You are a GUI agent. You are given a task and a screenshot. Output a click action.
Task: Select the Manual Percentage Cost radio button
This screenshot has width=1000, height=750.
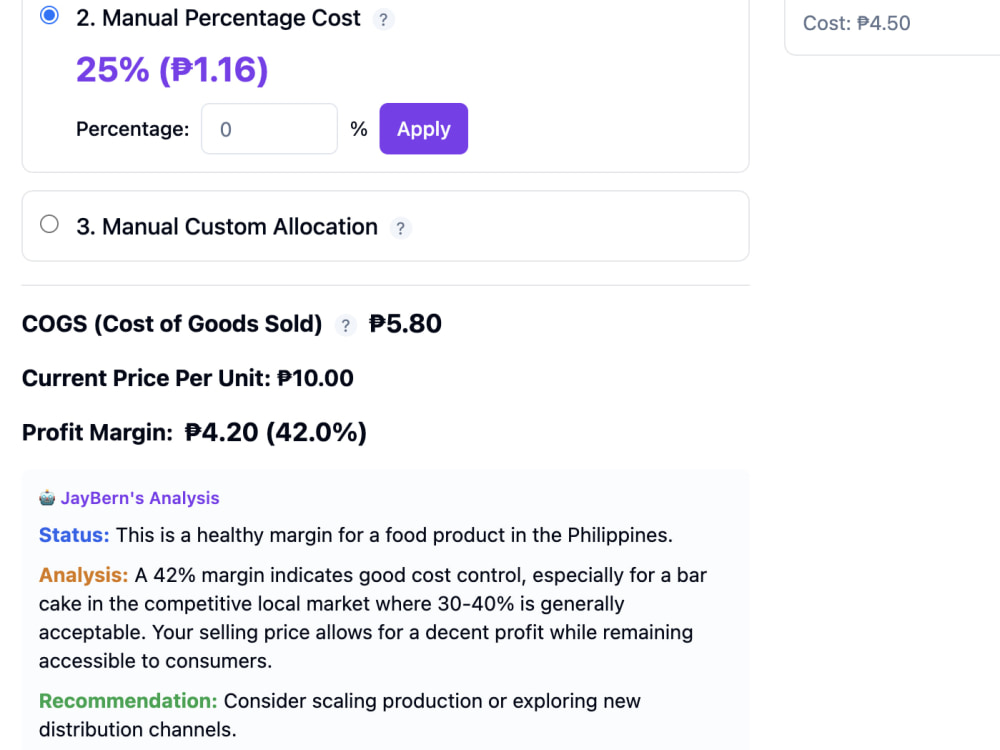click(49, 15)
